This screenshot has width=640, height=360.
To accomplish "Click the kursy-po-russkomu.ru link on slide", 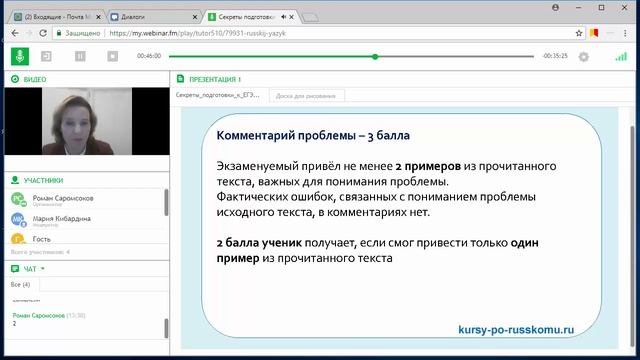I will pyautogui.click(x=516, y=330).
